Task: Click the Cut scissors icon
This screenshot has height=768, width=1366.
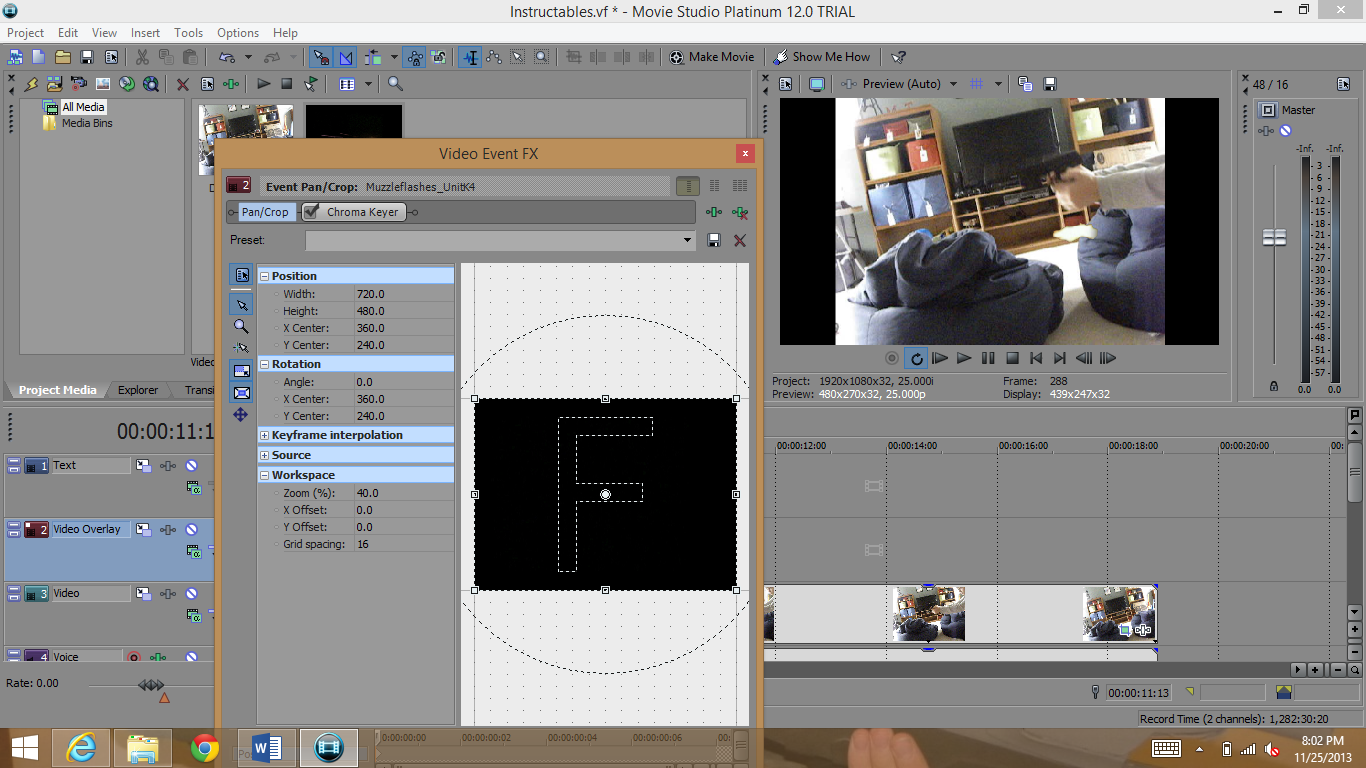Action: click(x=142, y=57)
